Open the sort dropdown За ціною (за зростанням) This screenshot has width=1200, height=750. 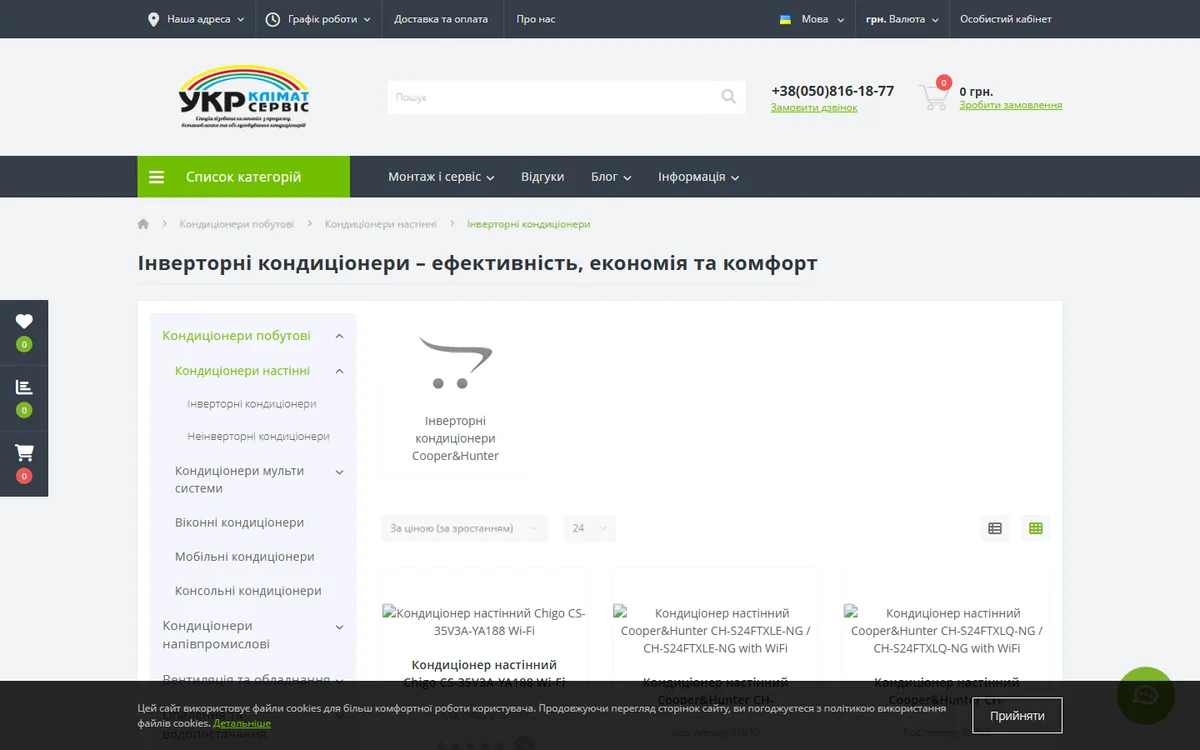(x=465, y=528)
